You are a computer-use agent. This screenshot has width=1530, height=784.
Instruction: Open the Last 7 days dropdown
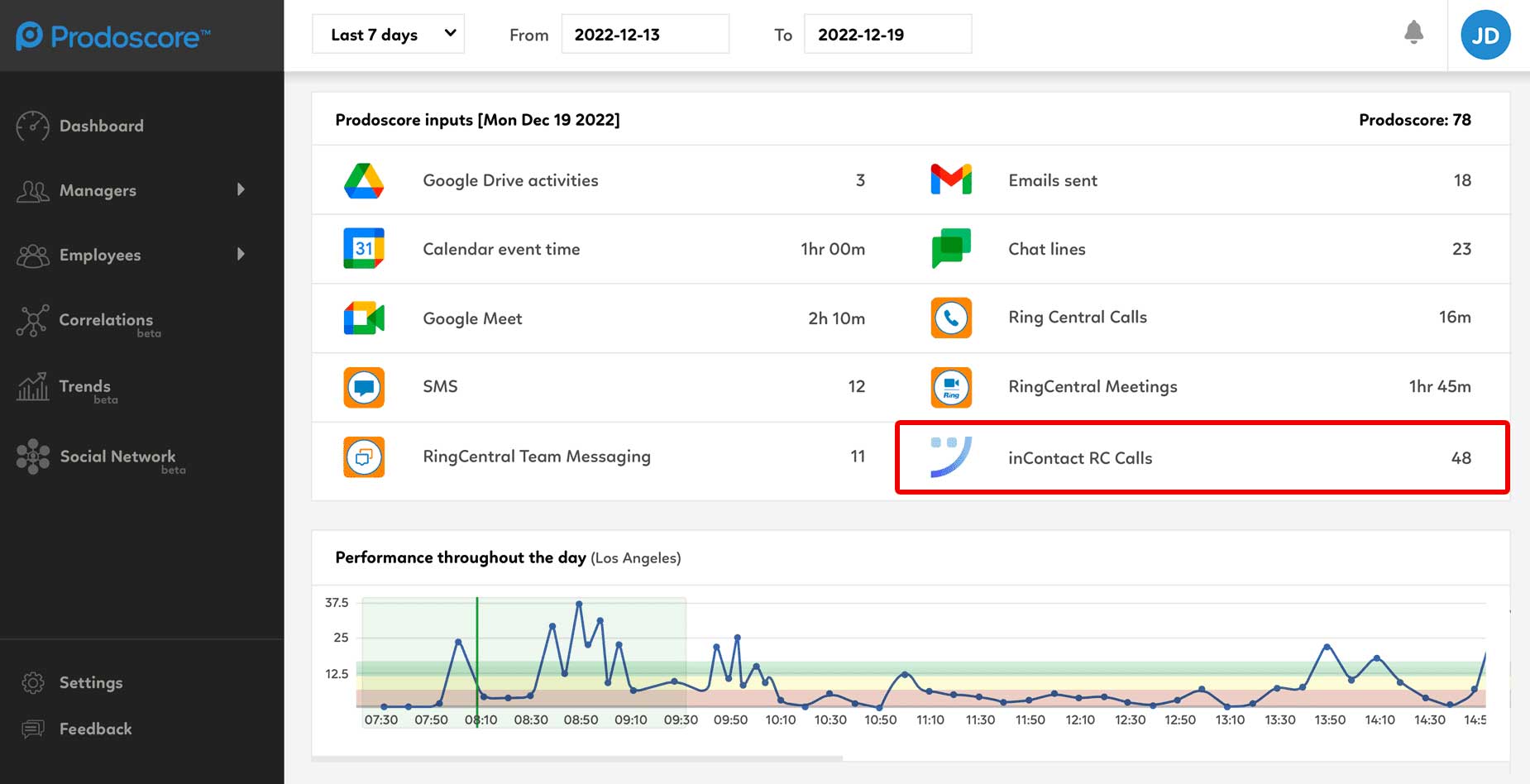click(388, 34)
